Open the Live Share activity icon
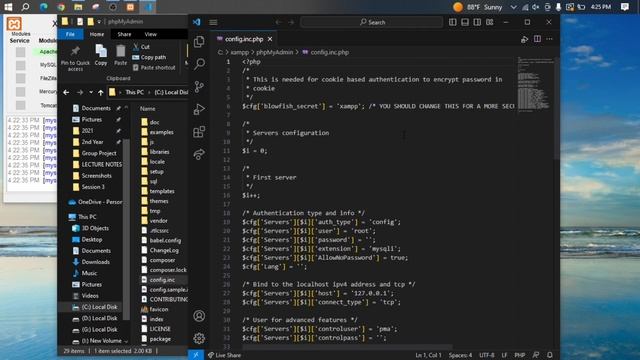Viewport: 640px width, 360px height. 199,154
